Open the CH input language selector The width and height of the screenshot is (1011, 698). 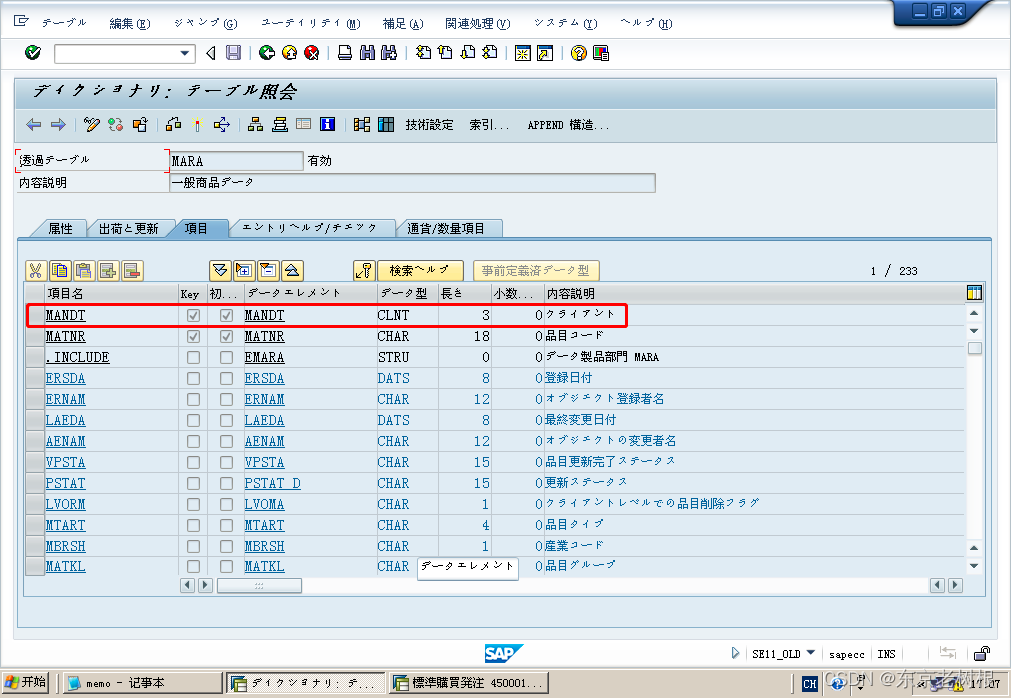coord(808,684)
